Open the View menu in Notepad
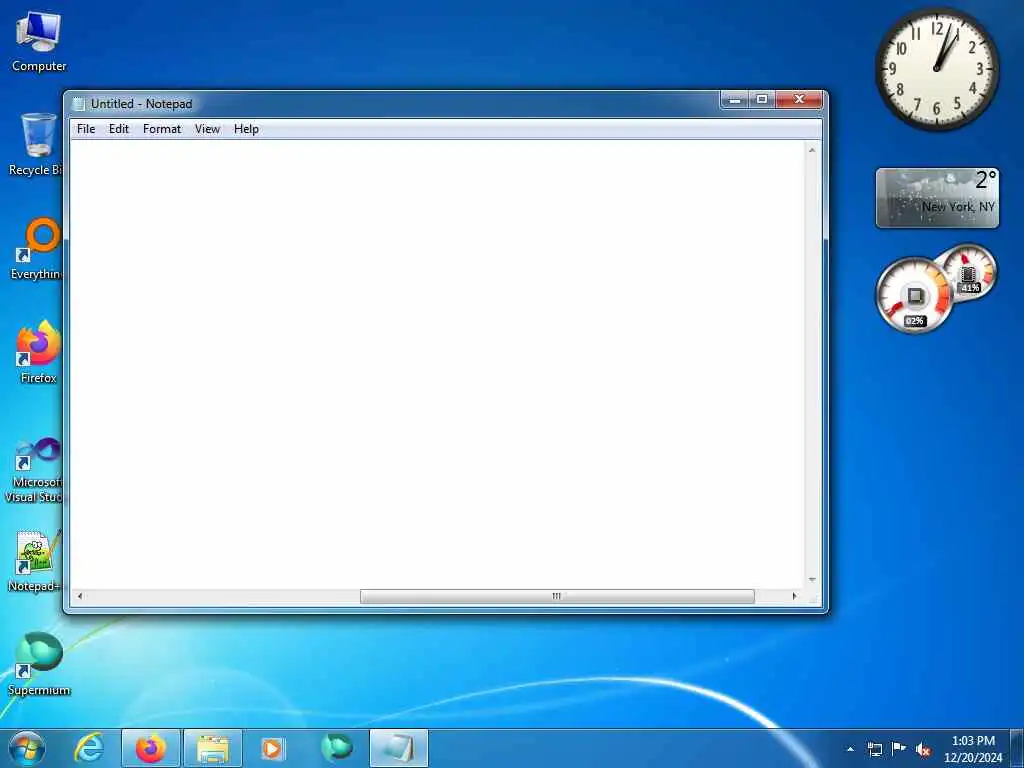This screenshot has width=1024, height=768. 207,129
